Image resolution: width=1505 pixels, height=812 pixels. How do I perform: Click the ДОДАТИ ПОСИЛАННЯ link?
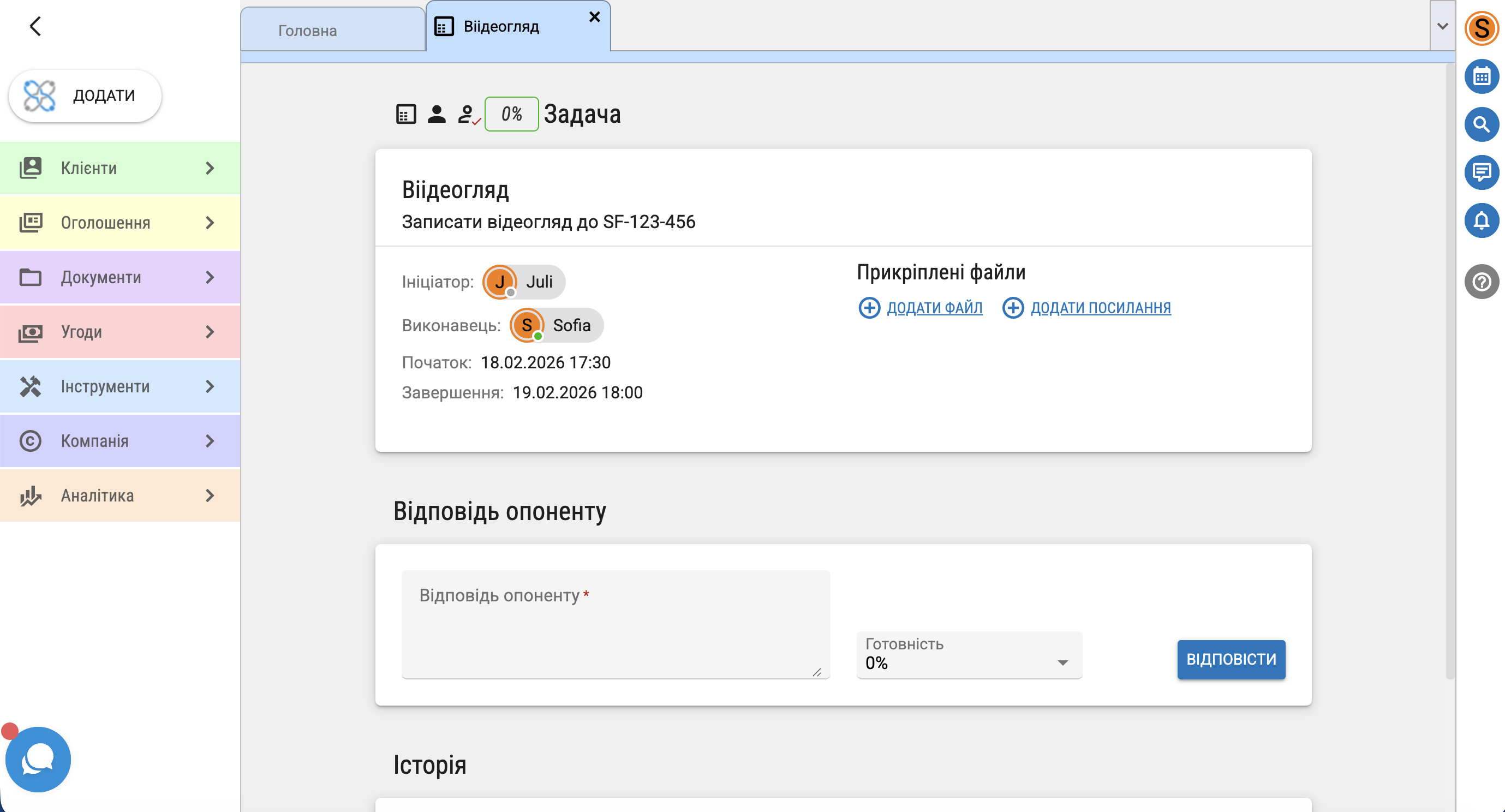point(1100,308)
